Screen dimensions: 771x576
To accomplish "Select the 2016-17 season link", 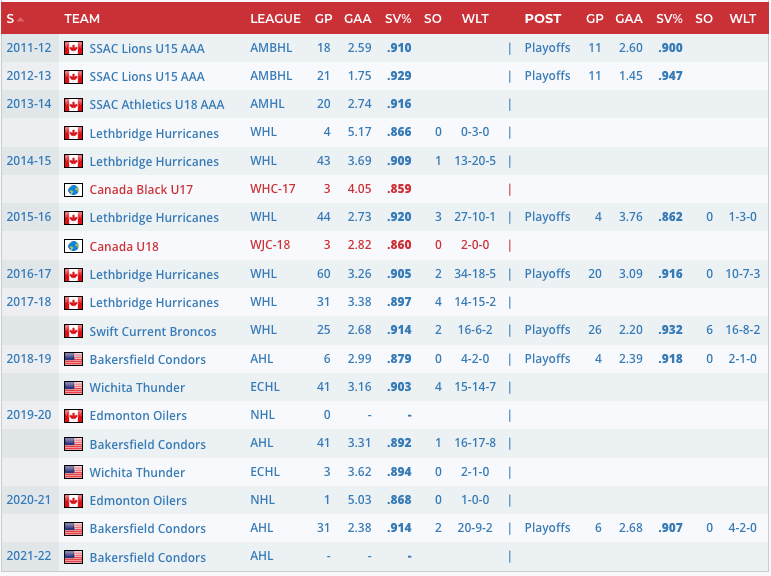I will pyautogui.click(x=27, y=274).
